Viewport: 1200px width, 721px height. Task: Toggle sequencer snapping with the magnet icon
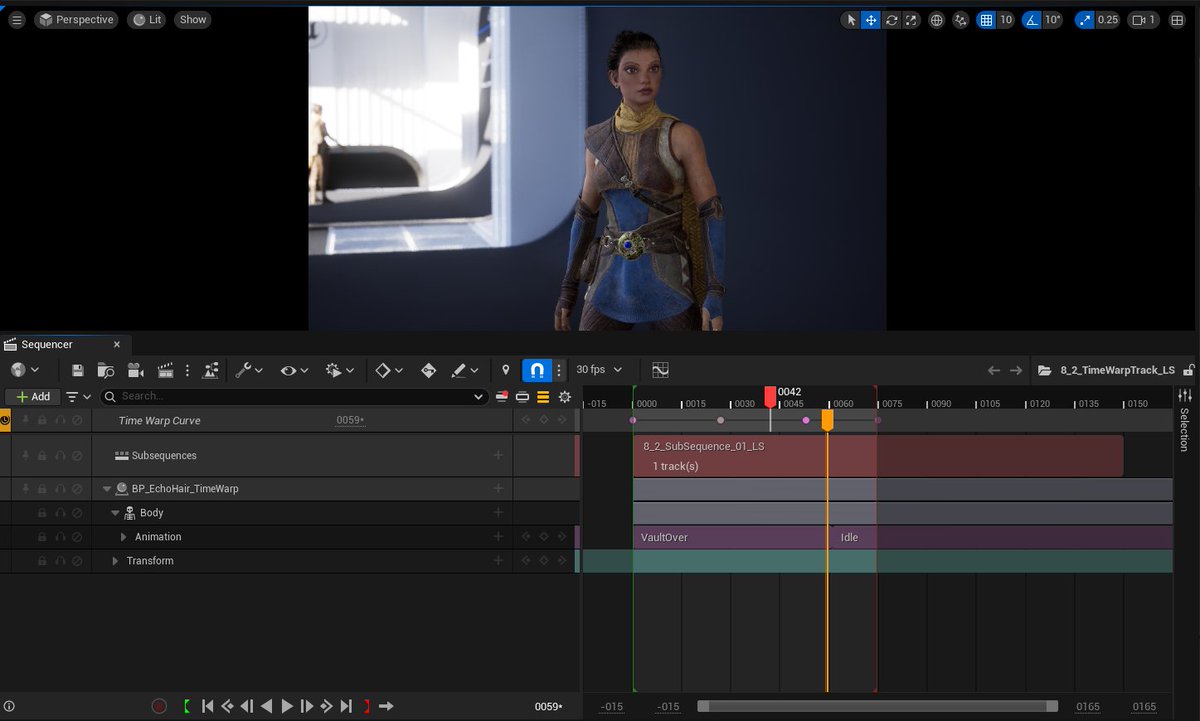pos(536,369)
